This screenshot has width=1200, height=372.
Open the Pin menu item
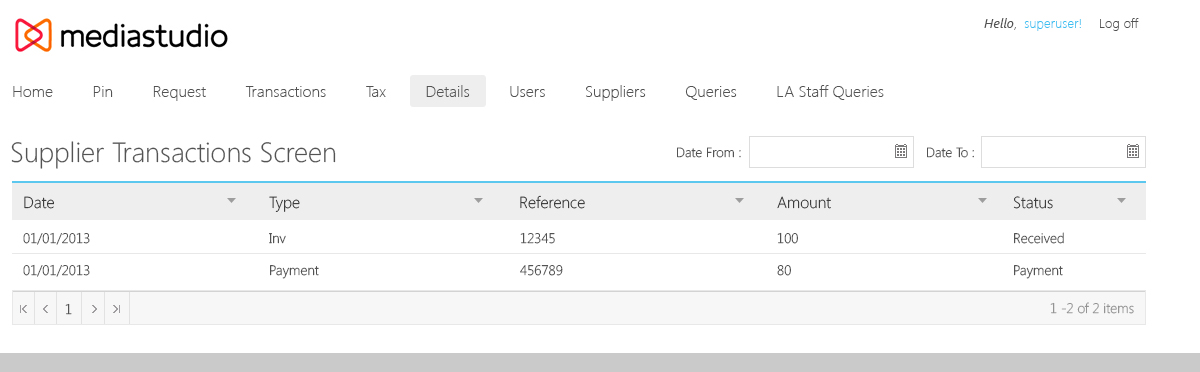(x=102, y=91)
